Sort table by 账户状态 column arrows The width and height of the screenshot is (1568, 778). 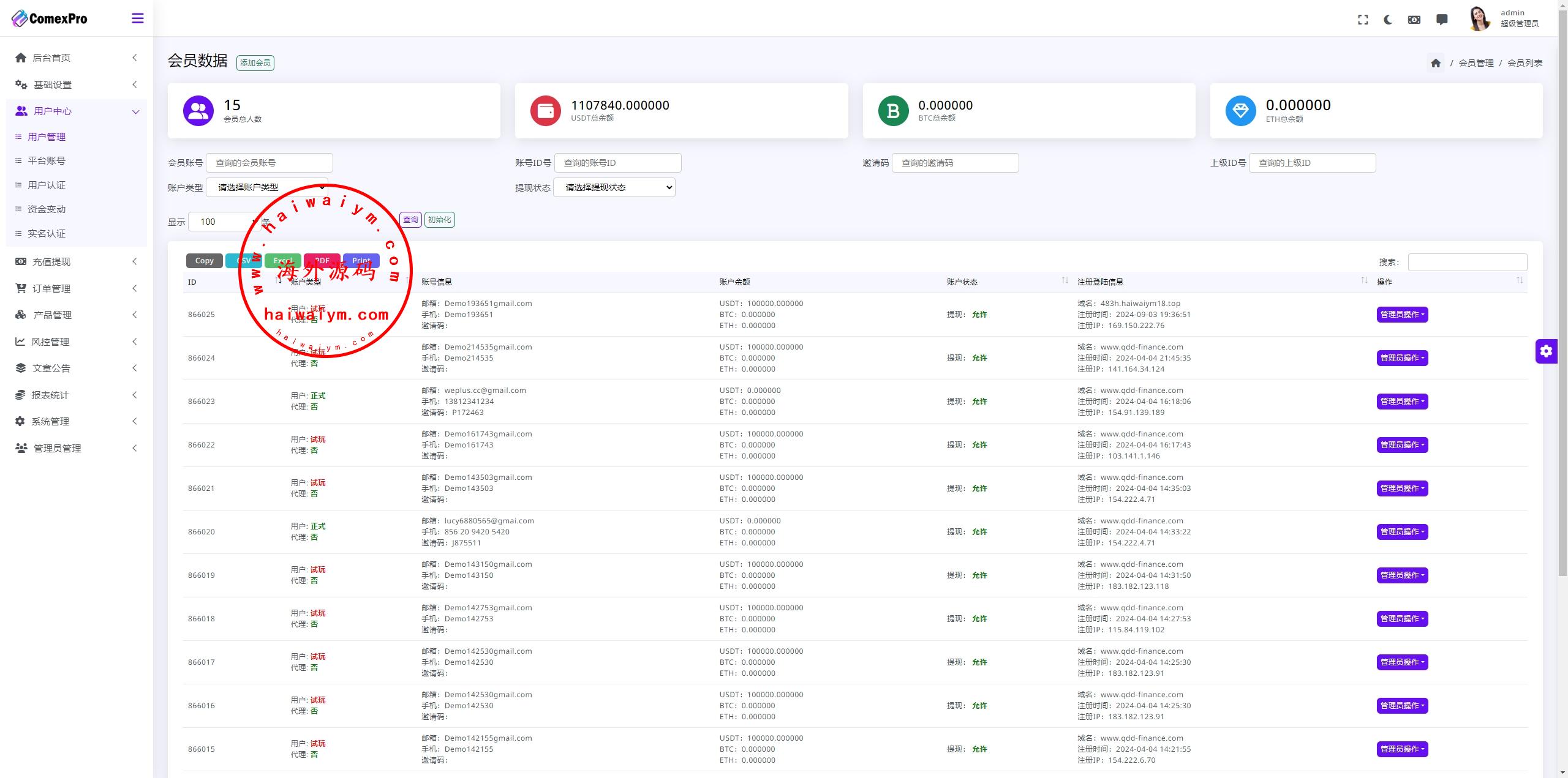click(1065, 280)
